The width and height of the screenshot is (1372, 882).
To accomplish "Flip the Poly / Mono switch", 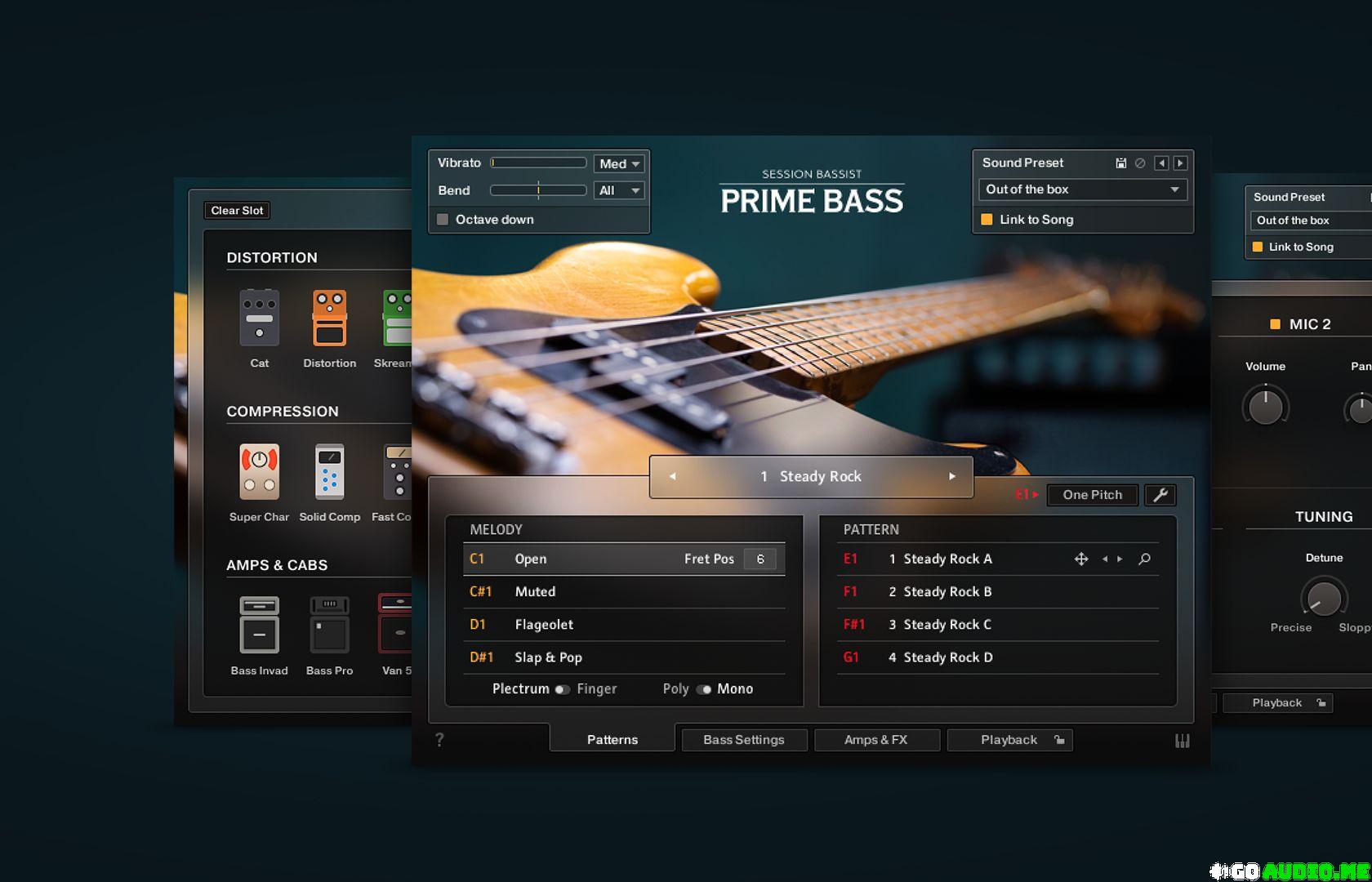I will tap(703, 689).
